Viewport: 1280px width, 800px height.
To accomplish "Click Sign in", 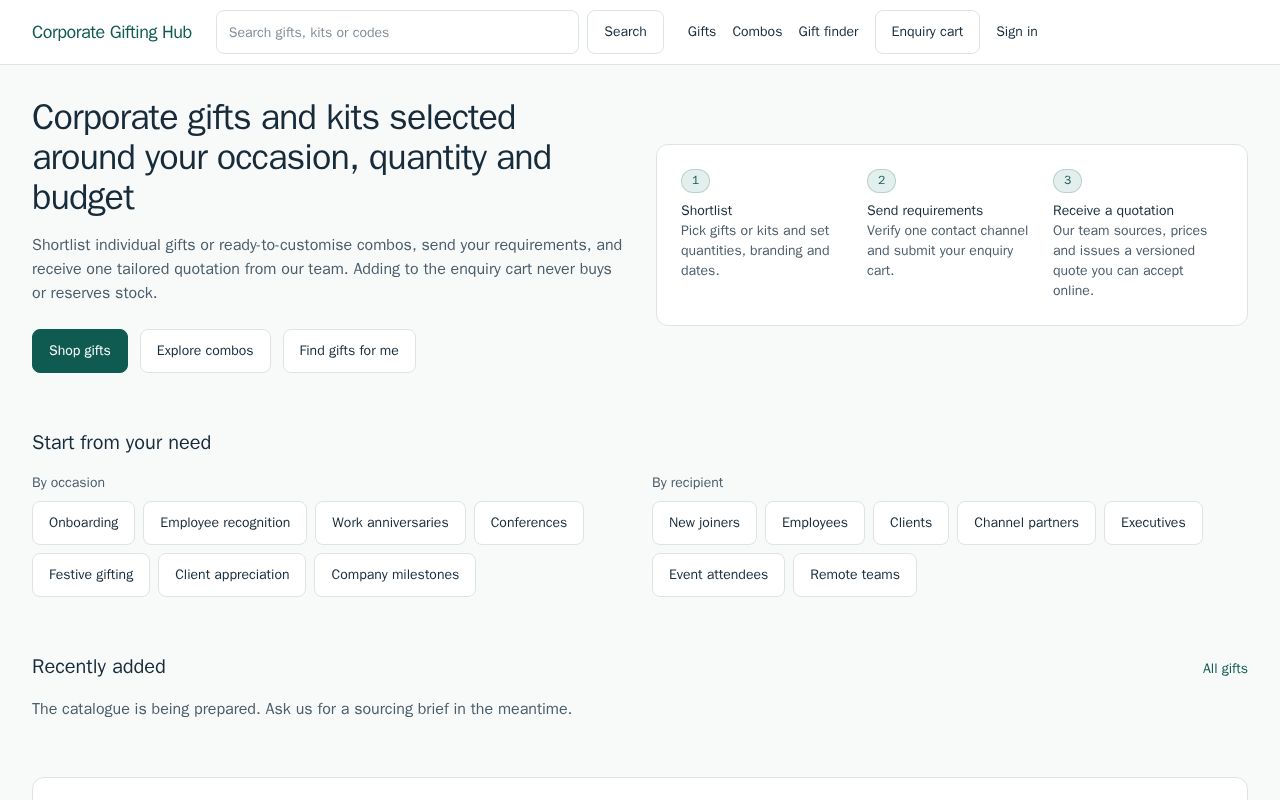I will coord(1017,32).
